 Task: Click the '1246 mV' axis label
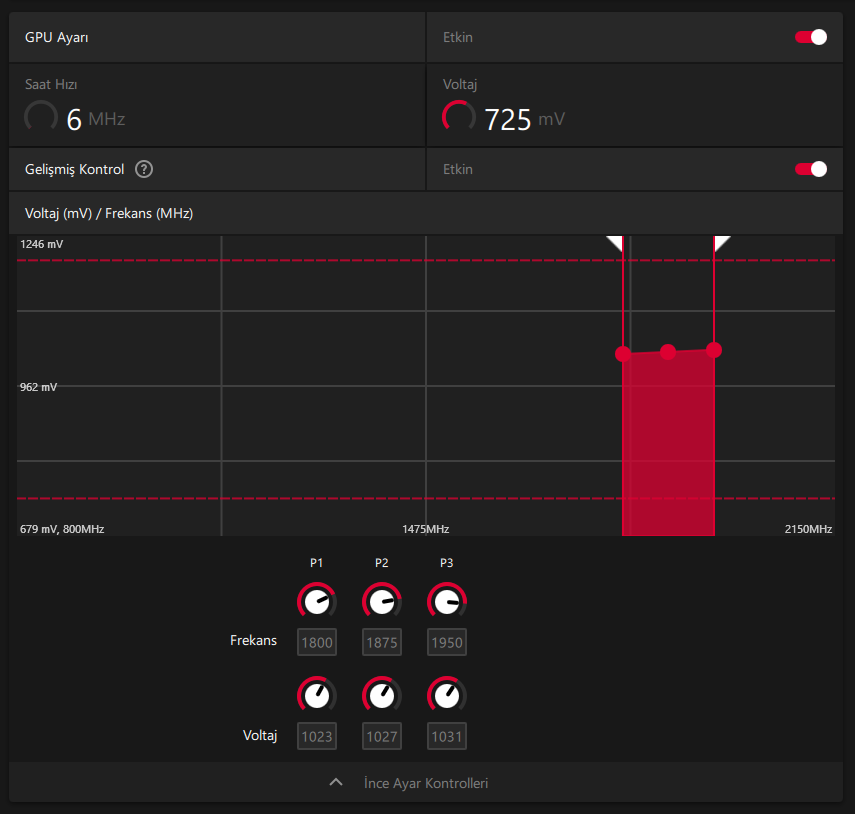pos(41,244)
